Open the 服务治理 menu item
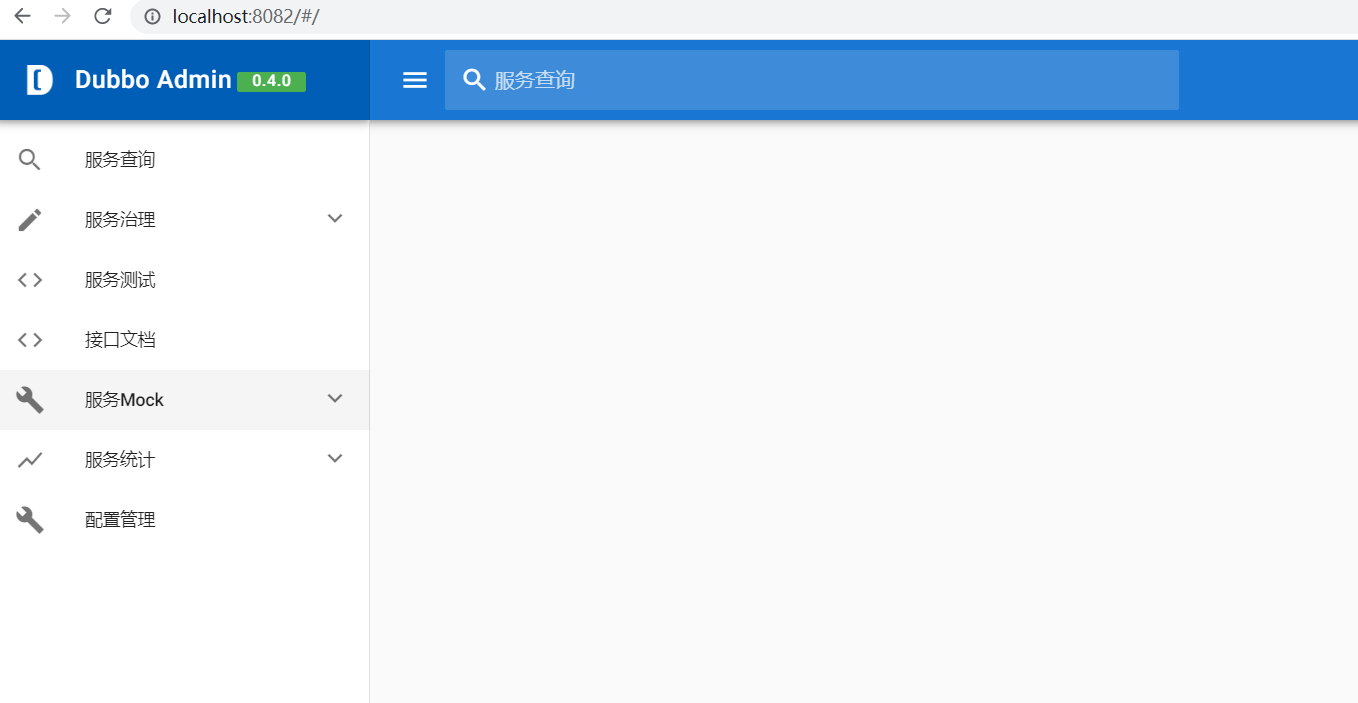Viewport: 1358px width, 703px height. [184, 220]
